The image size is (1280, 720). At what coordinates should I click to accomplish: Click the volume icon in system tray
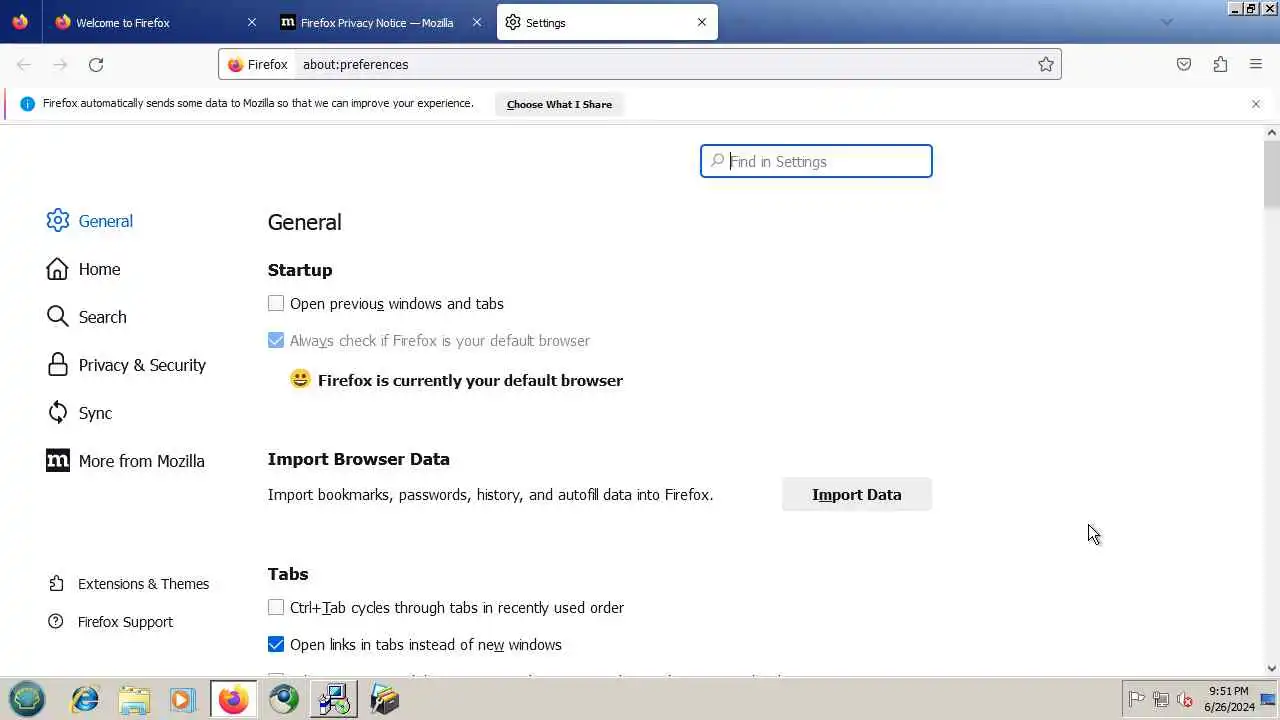click(x=1185, y=700)
